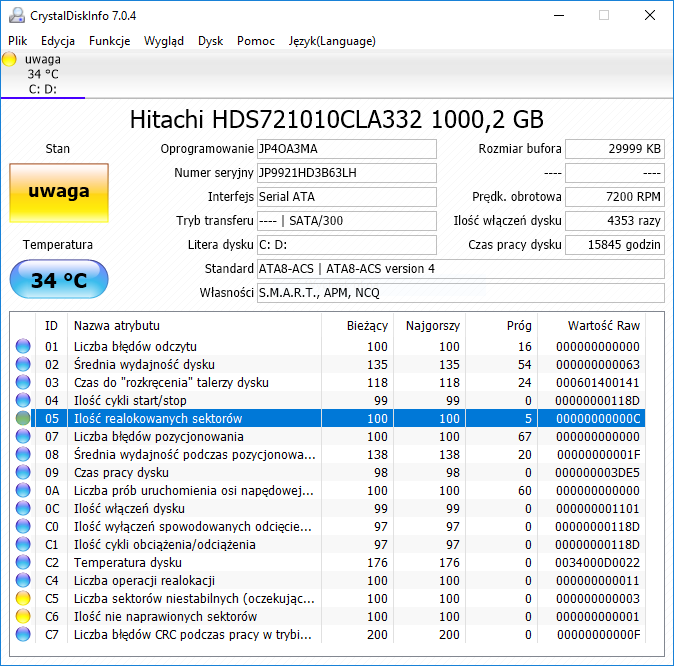Click the Próg column header

point(501,326)
